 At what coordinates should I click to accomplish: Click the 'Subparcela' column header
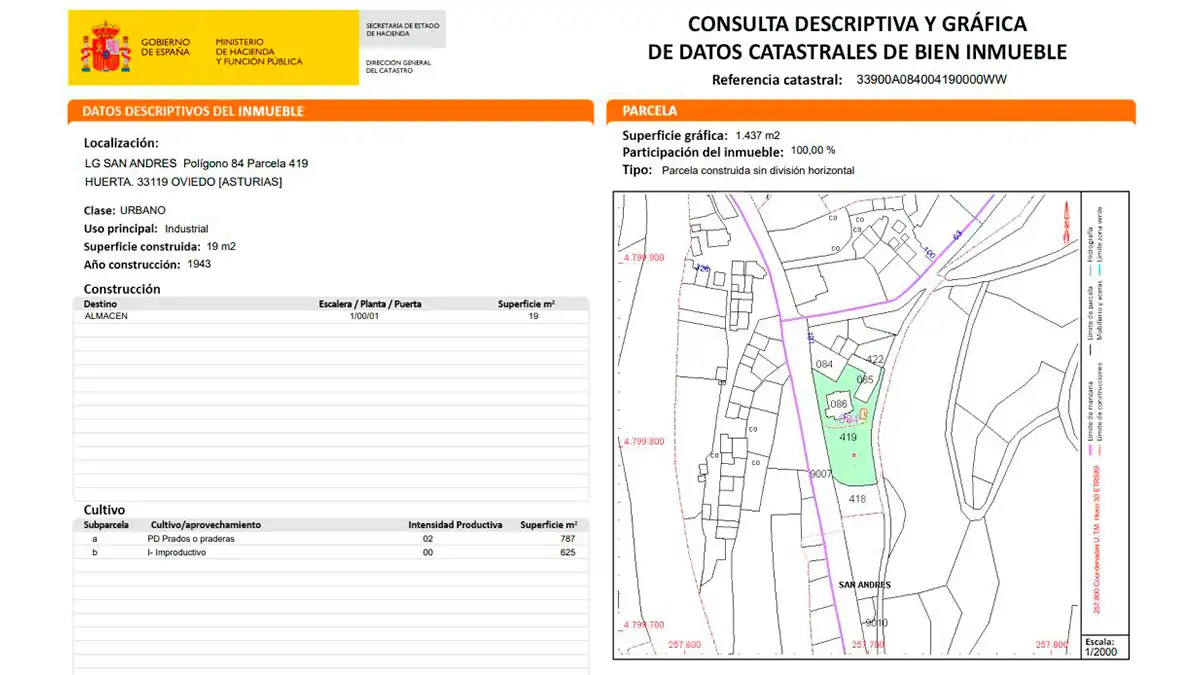click(x=106, y=525)
